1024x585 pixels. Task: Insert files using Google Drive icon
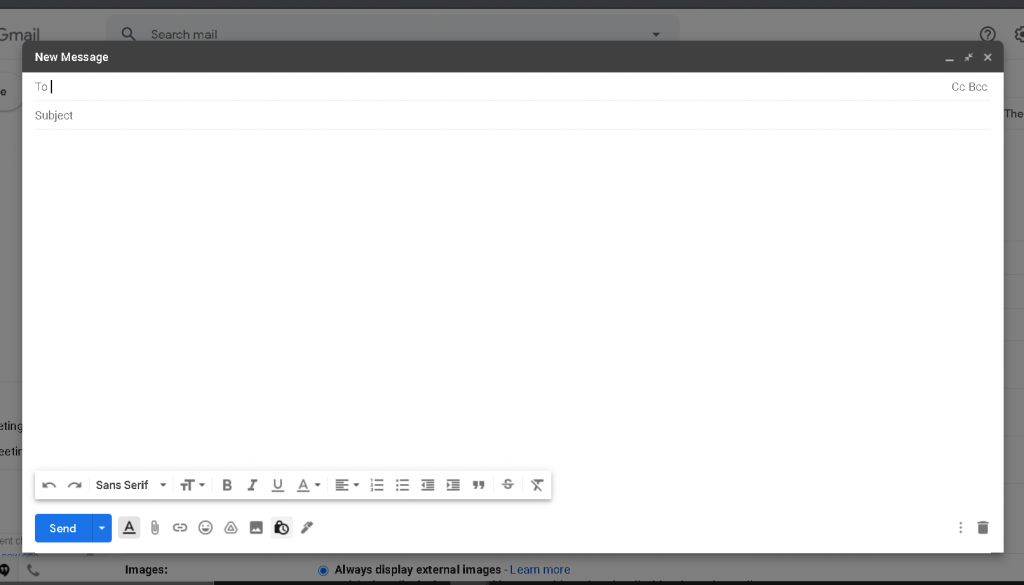pos(230,528)
